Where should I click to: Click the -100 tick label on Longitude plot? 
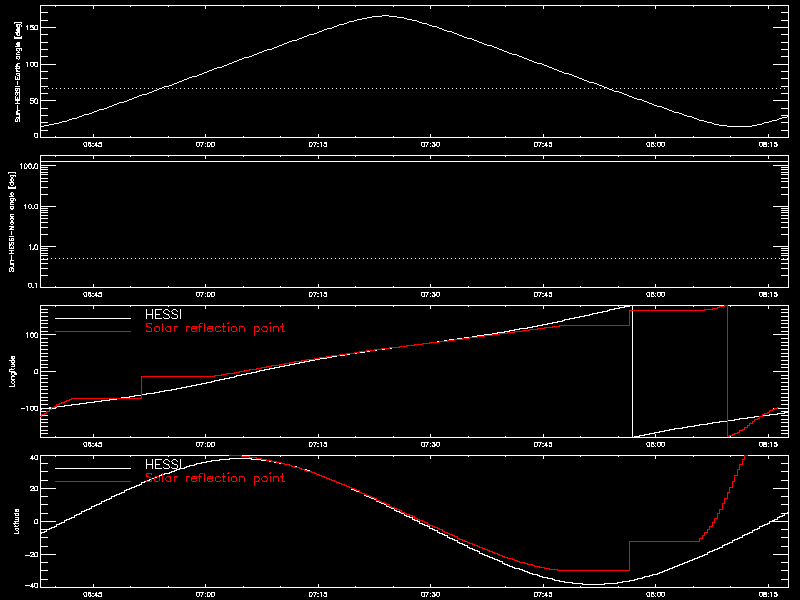point(30,408)
